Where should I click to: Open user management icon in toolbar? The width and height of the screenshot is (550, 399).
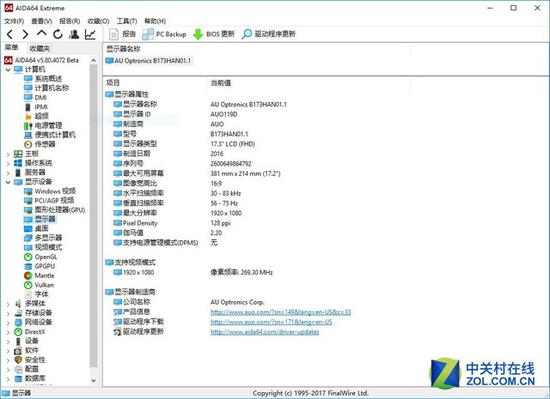74,34
